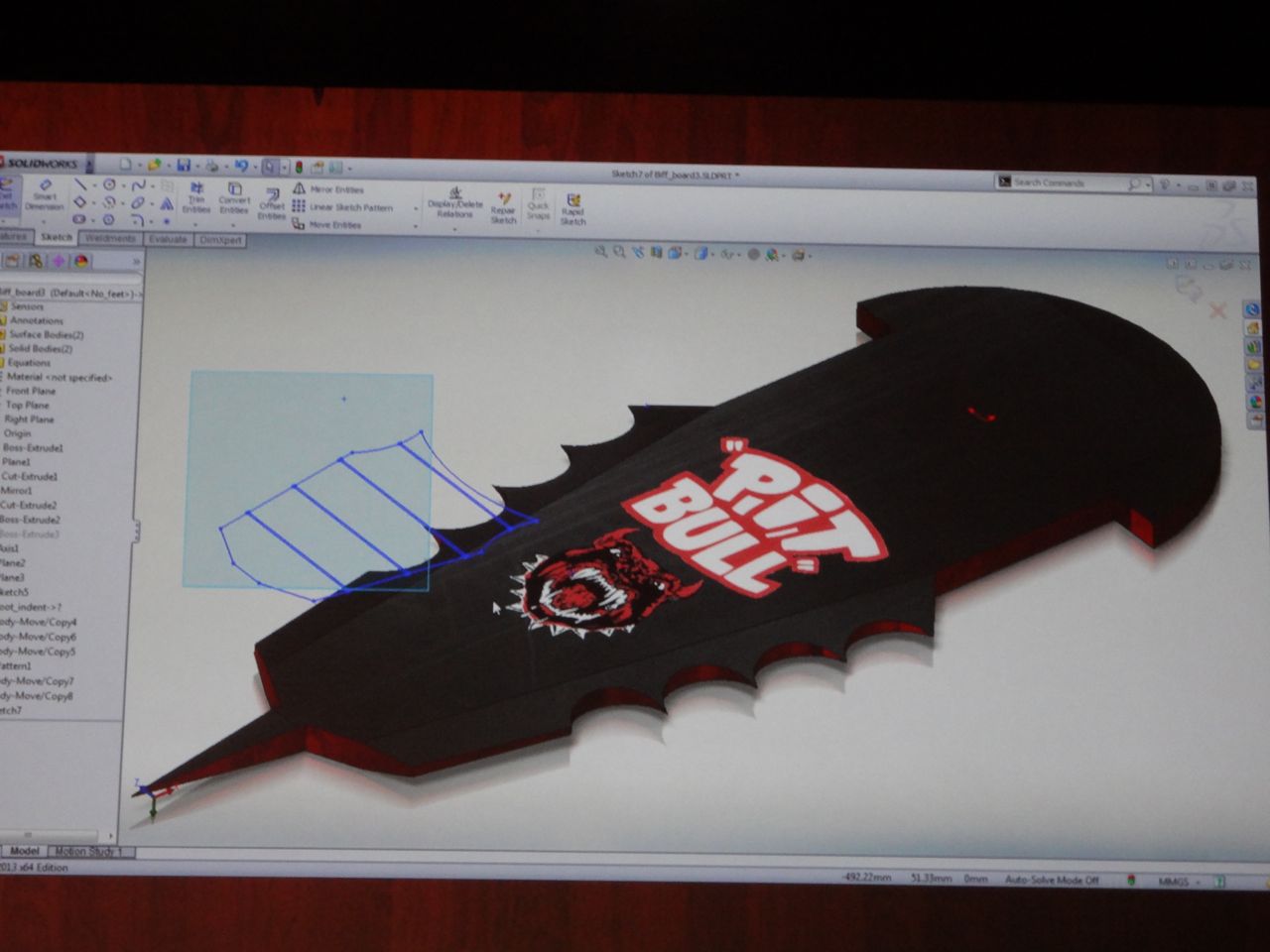This screenshot has height=952, width=1270.
Task: Click the Trim Entities tool
Action: [196, 198]
